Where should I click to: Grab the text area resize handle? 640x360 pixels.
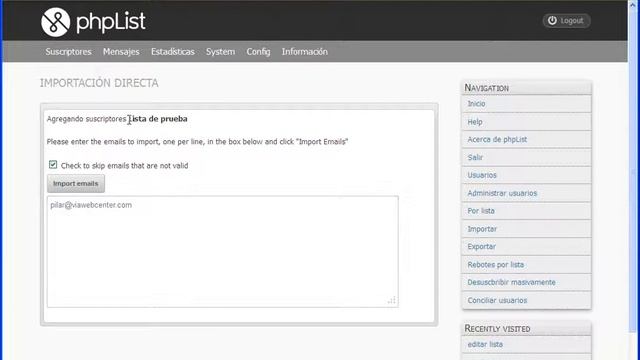392,300
